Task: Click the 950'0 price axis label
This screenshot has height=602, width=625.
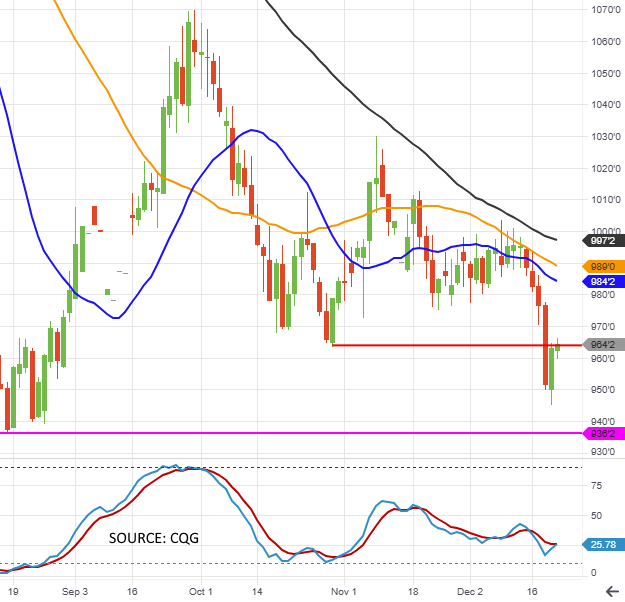Action: point(603,390)
